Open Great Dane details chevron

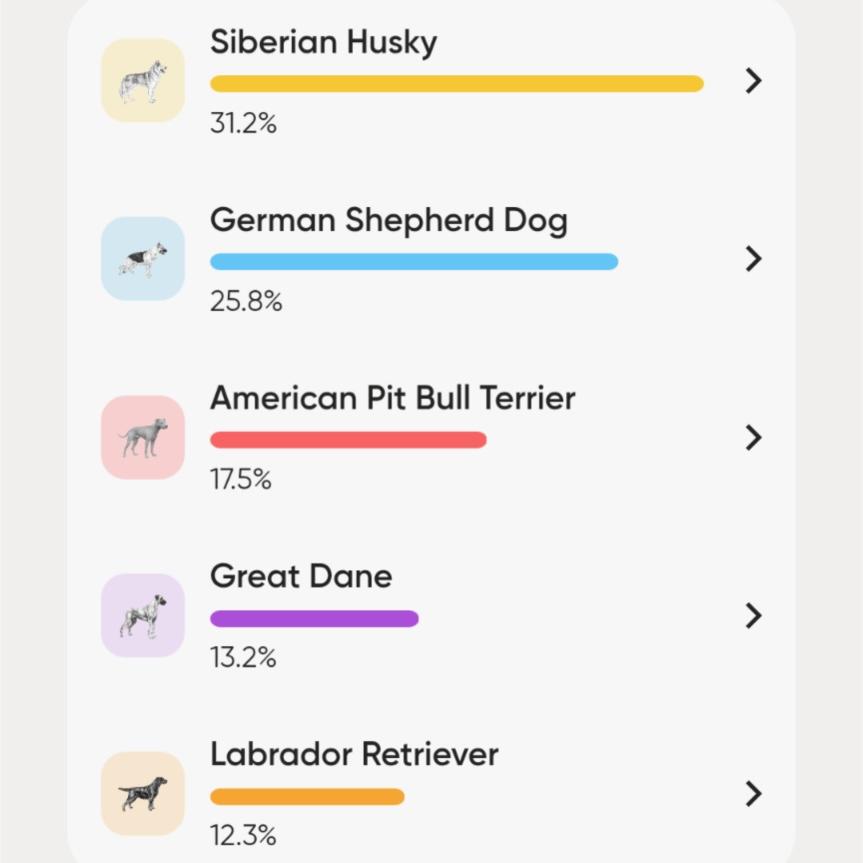coord(754,615)
